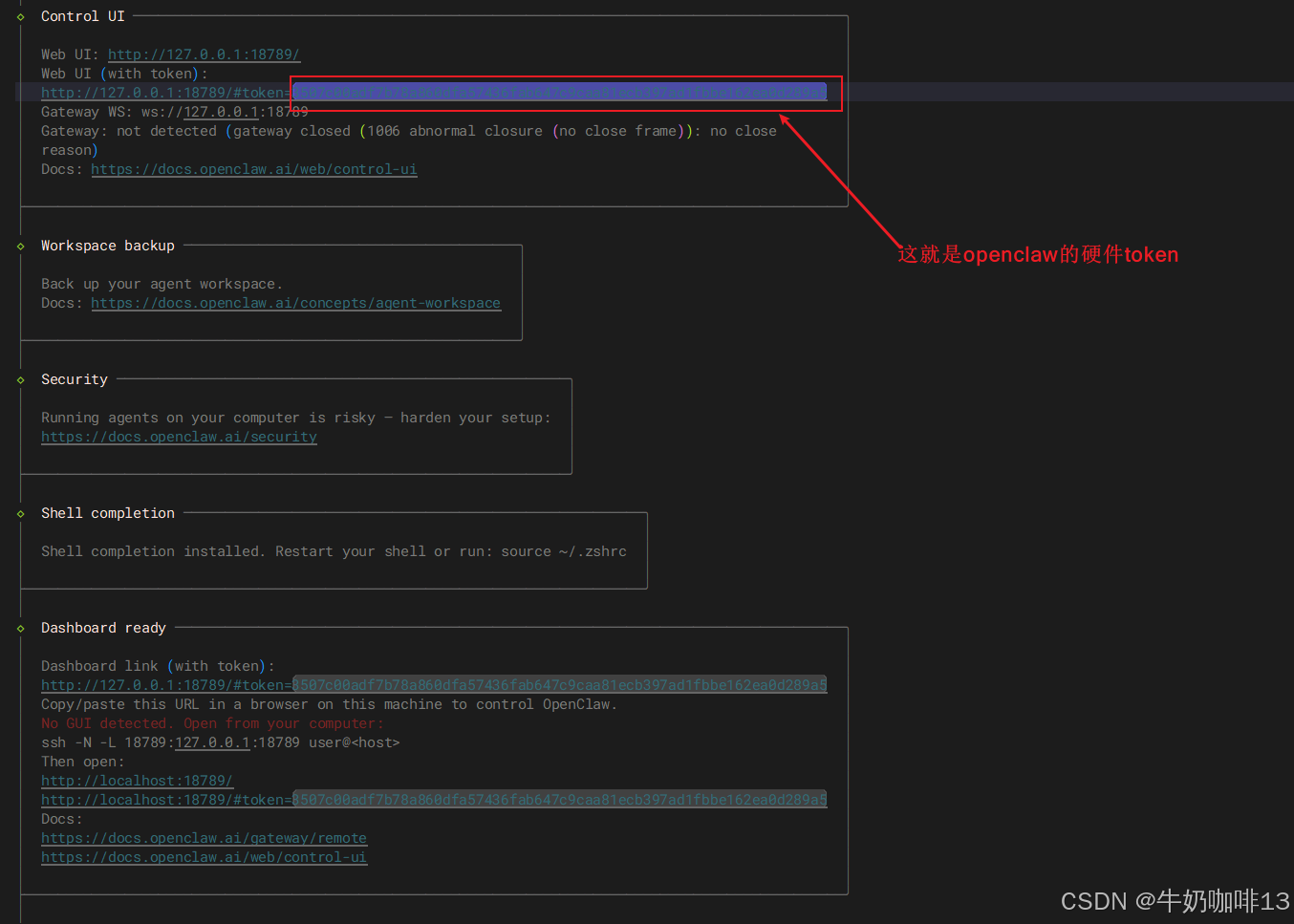Open the docs.openclaw.ai/security link

coord(179,437)
